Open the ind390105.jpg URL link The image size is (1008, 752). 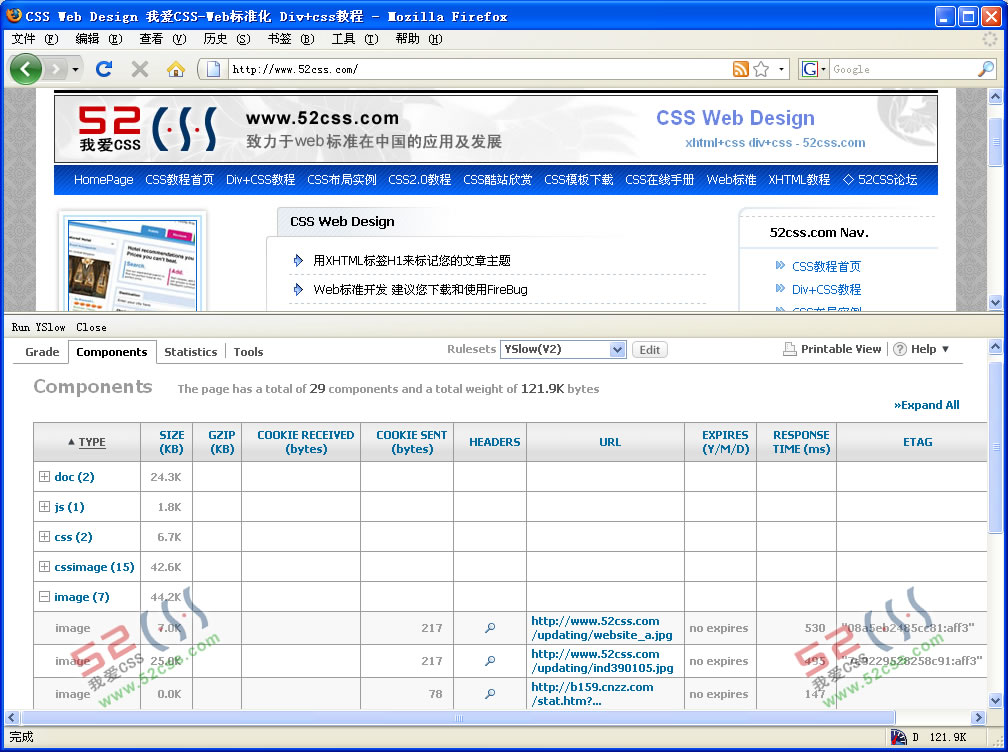pyautogui.click(x=602, y=661)
